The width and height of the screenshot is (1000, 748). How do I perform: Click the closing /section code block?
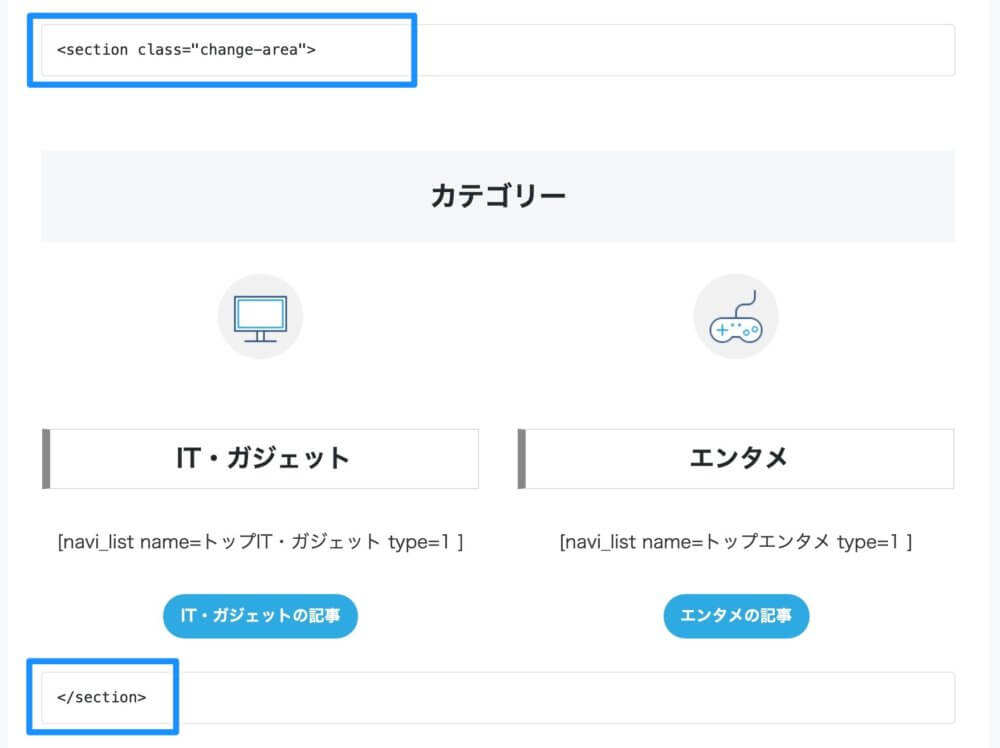pyautogui.click(x=498, y=698)
